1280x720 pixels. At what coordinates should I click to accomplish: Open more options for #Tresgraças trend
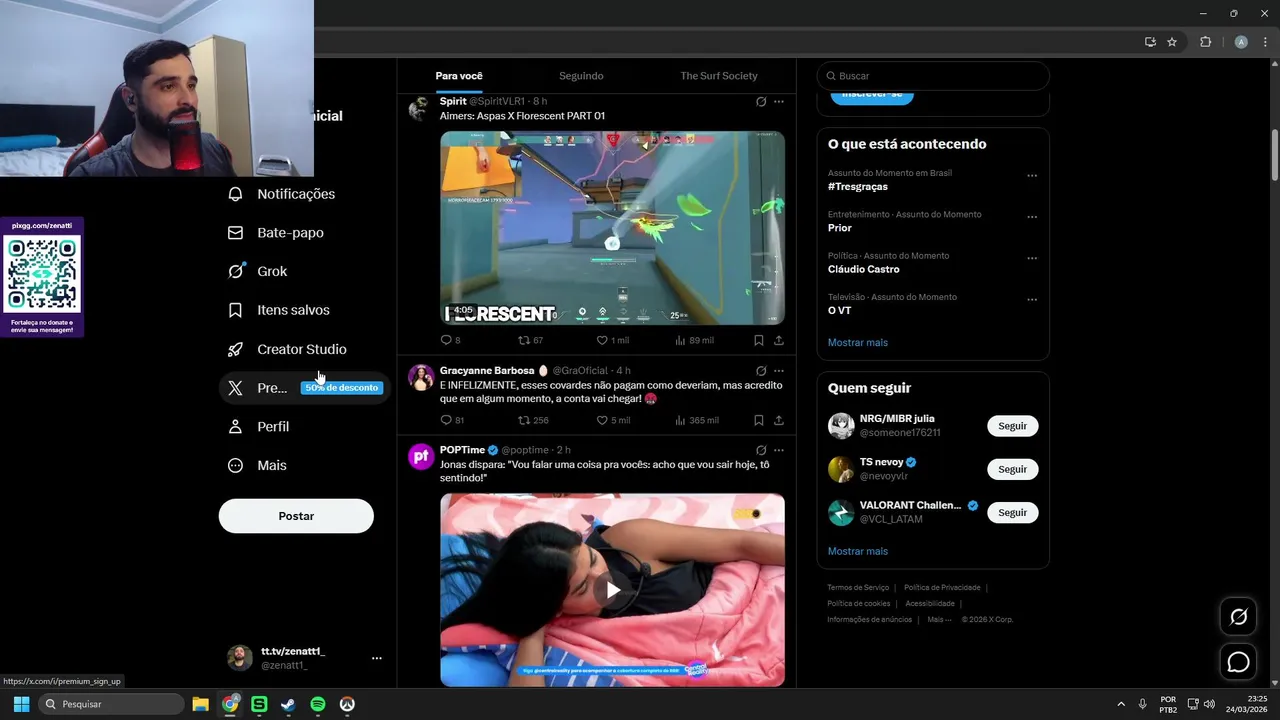[x=1032, y=176]
